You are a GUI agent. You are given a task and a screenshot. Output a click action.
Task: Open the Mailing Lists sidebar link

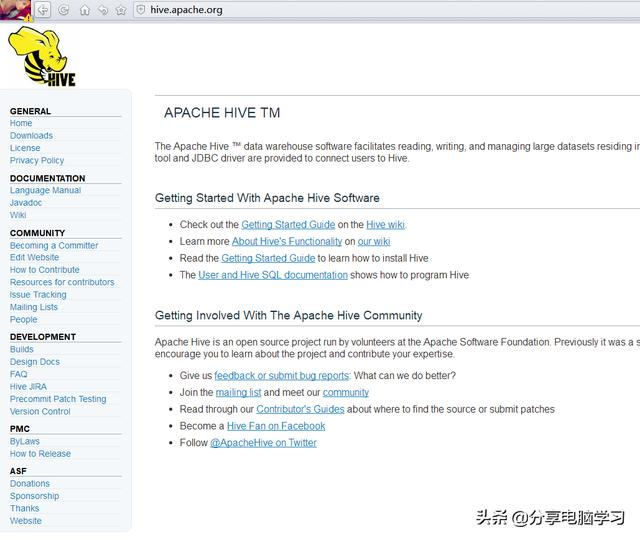(33, 307)
